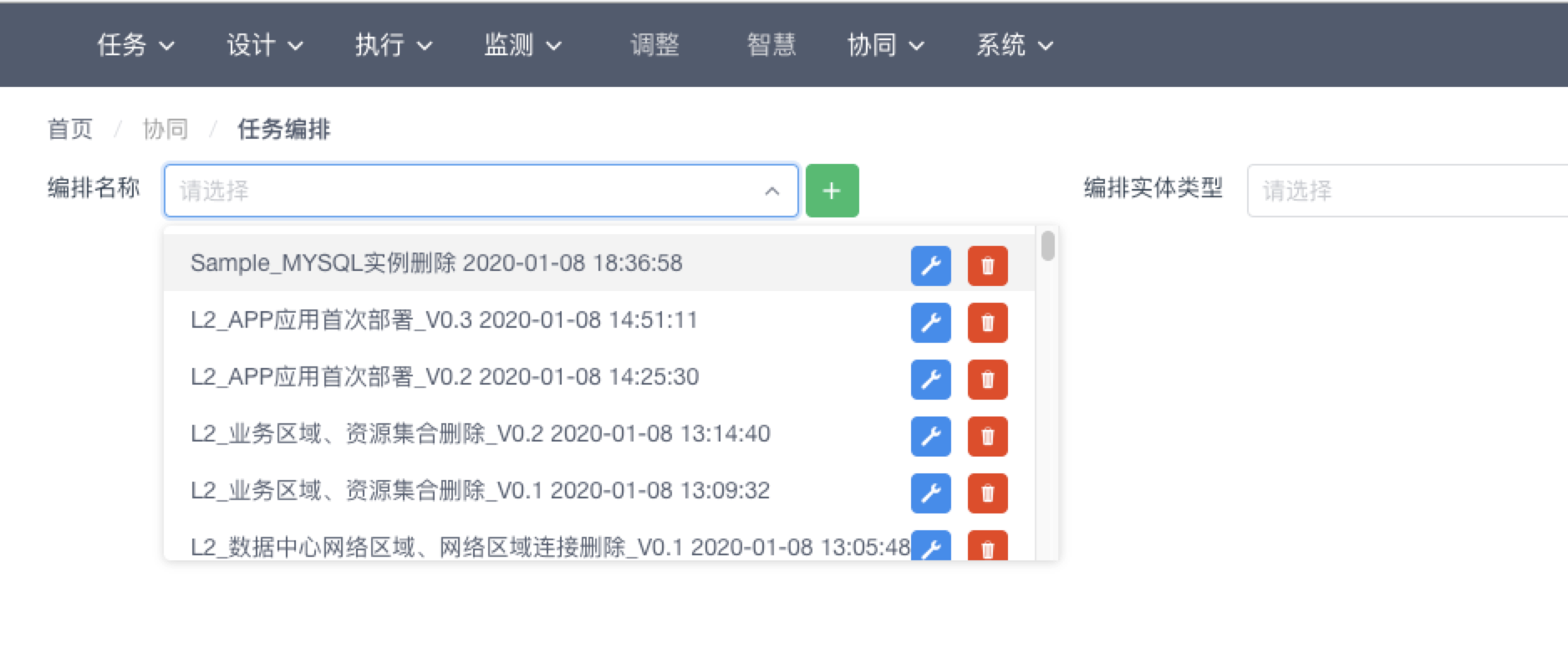
Task: Go to 首页 breadcrumb link
Action: pyautogui.click(x=70, y=130)
